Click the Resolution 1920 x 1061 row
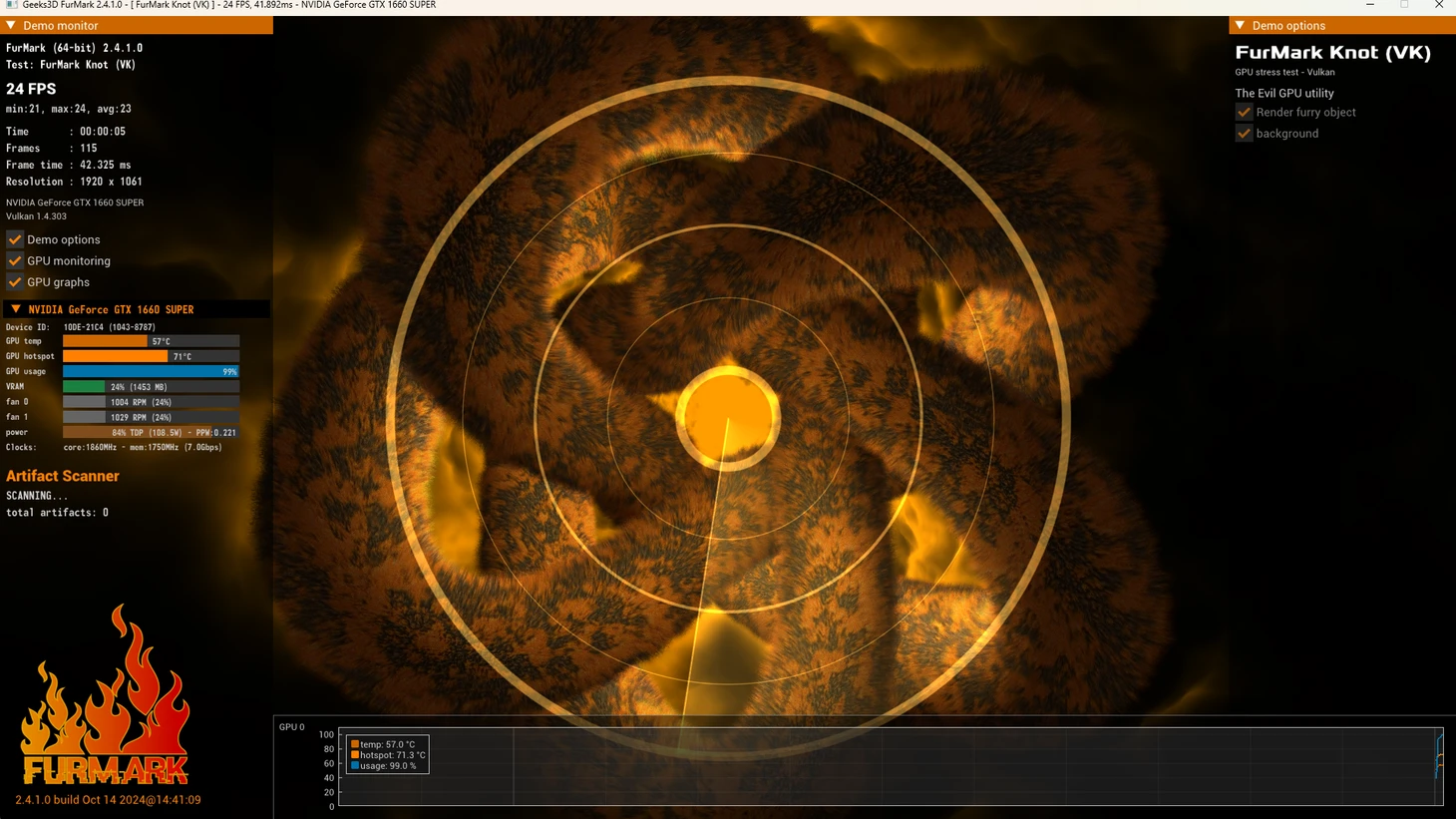 pos(74,182)
